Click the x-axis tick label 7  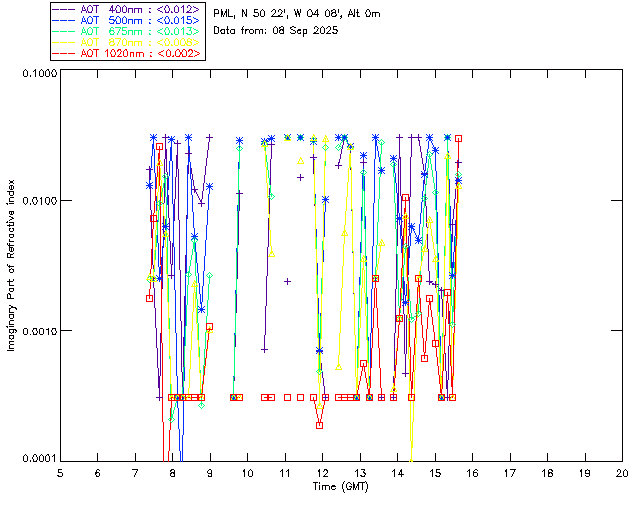135,473
